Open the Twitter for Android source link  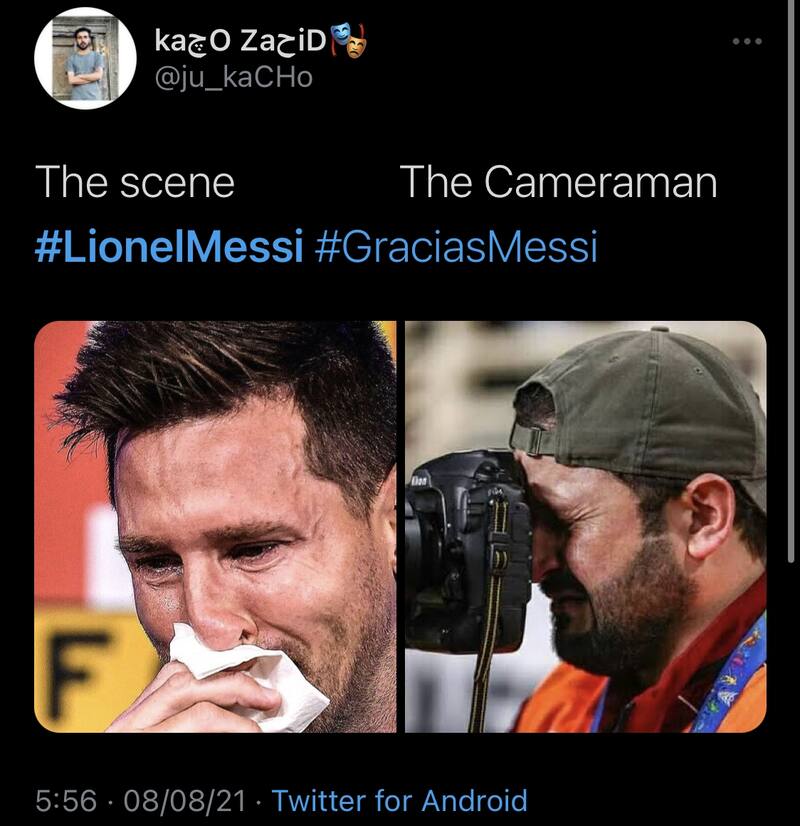(x=399, y=800)
